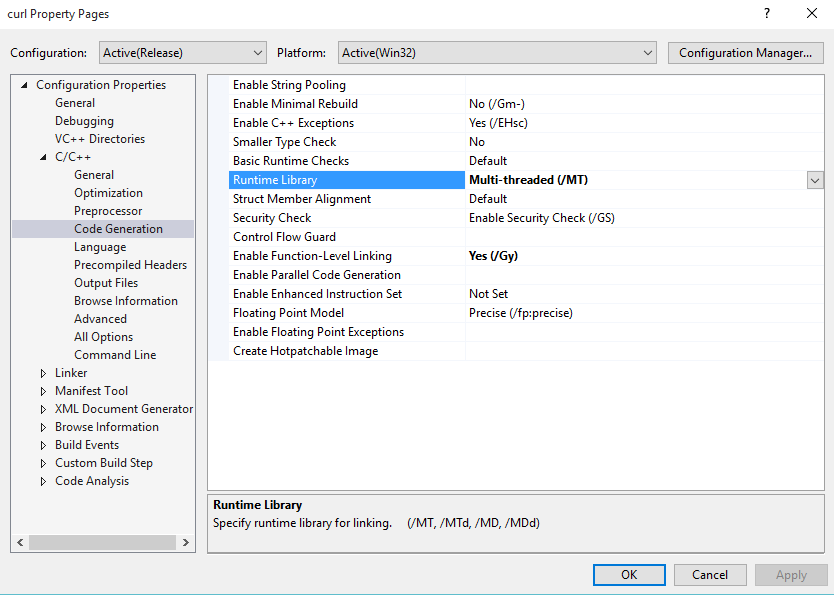Select VC++ Directories in the tree
This screenshot has height=595, width=834.
100,139
